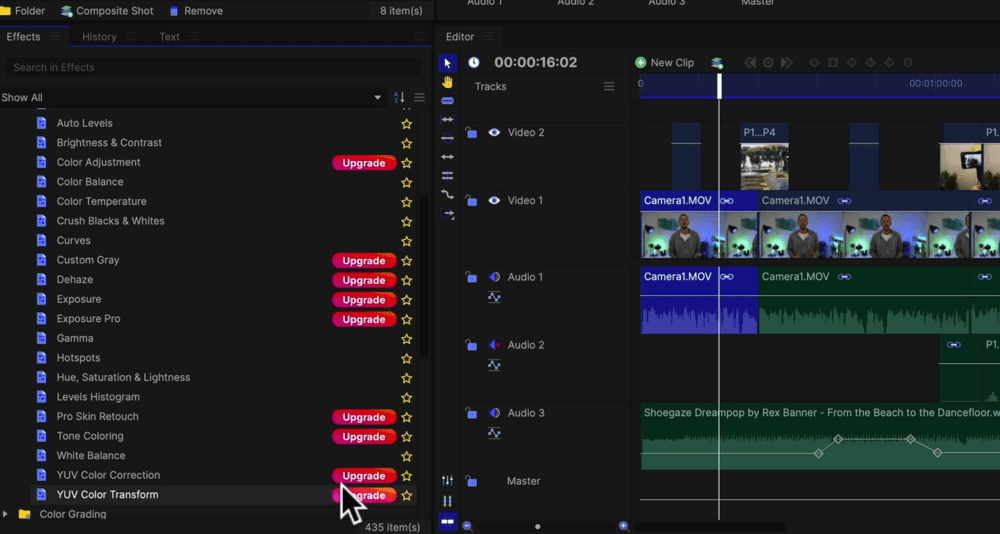Add a composite shot in the Editor toolbar
The width and height of the screenshot is (1000, 534).
point(717,63)
